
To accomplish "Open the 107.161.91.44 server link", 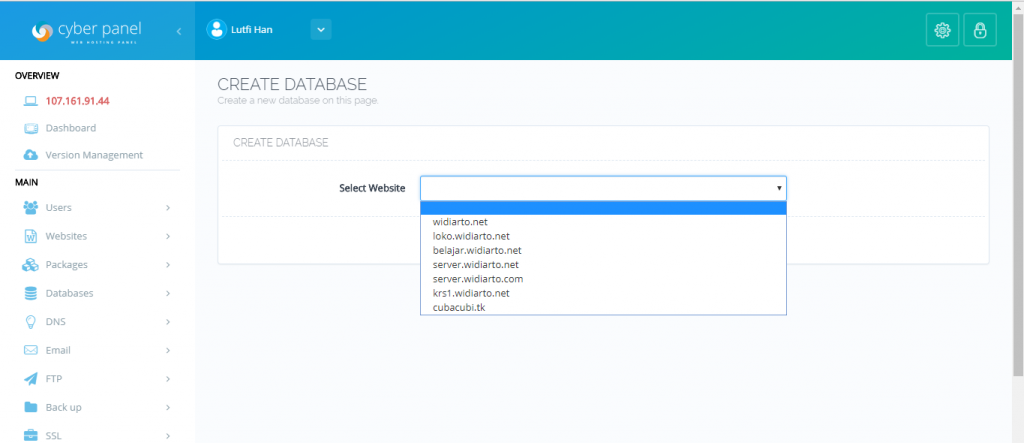I will pos(77,101).
